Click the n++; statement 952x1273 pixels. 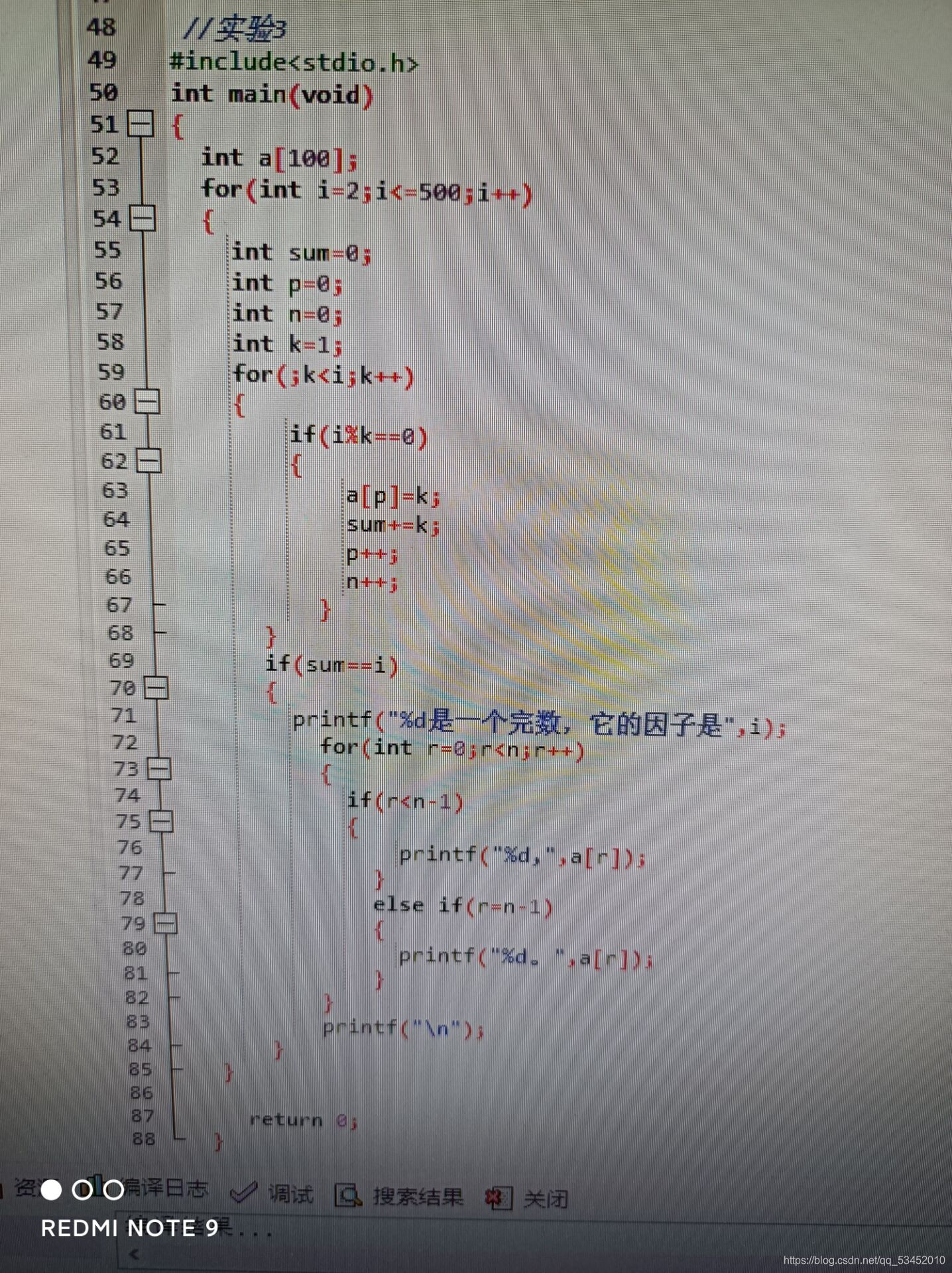pyautogui.click(x=373, y=582)
